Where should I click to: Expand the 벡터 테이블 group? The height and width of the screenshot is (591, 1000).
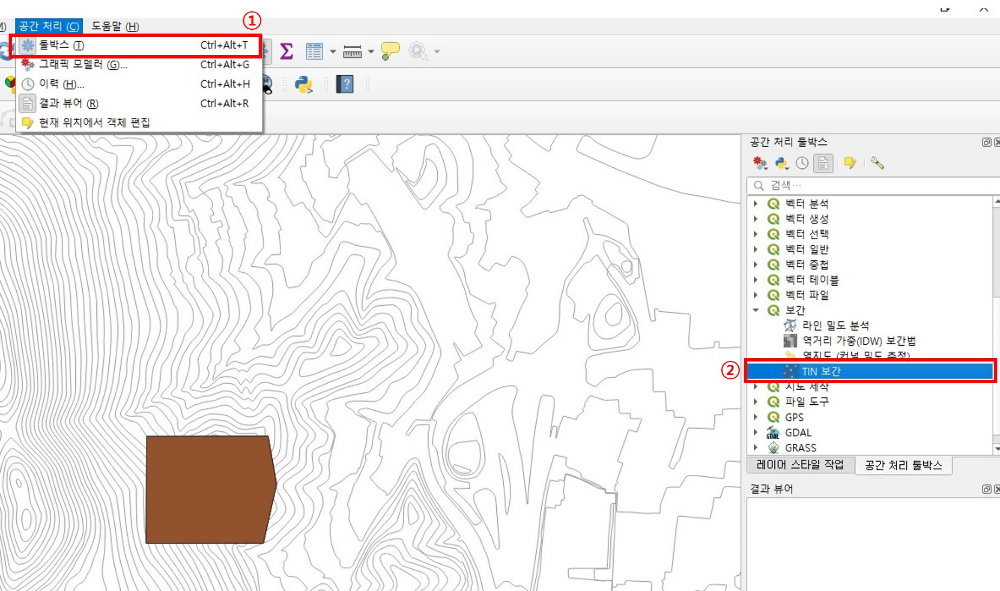point(756,280)
